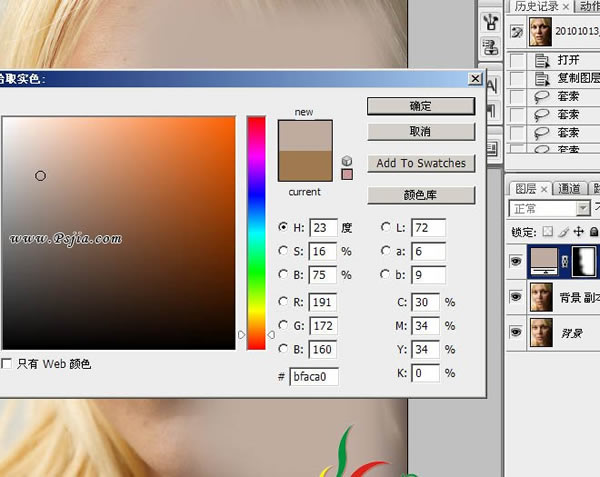Close the 图层 tab with its x
This screenshot has height=477, width=600.
[x=544, y=189]
